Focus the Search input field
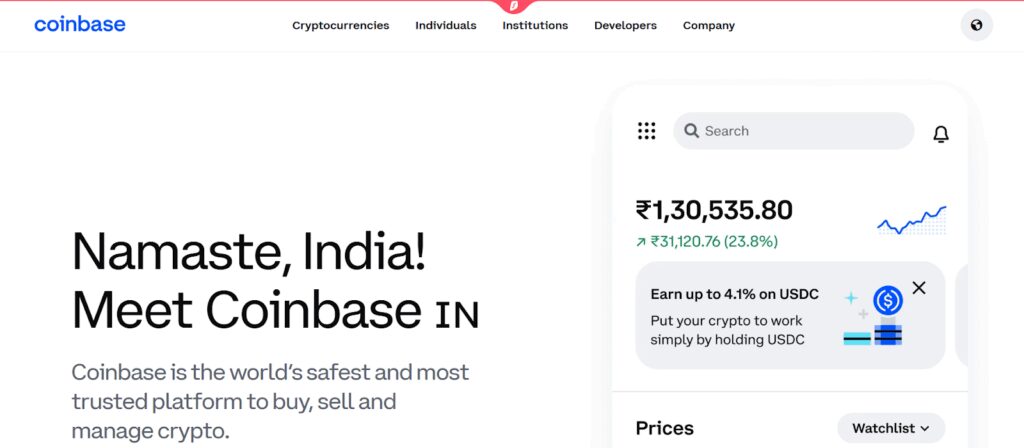 pos(800,131)
